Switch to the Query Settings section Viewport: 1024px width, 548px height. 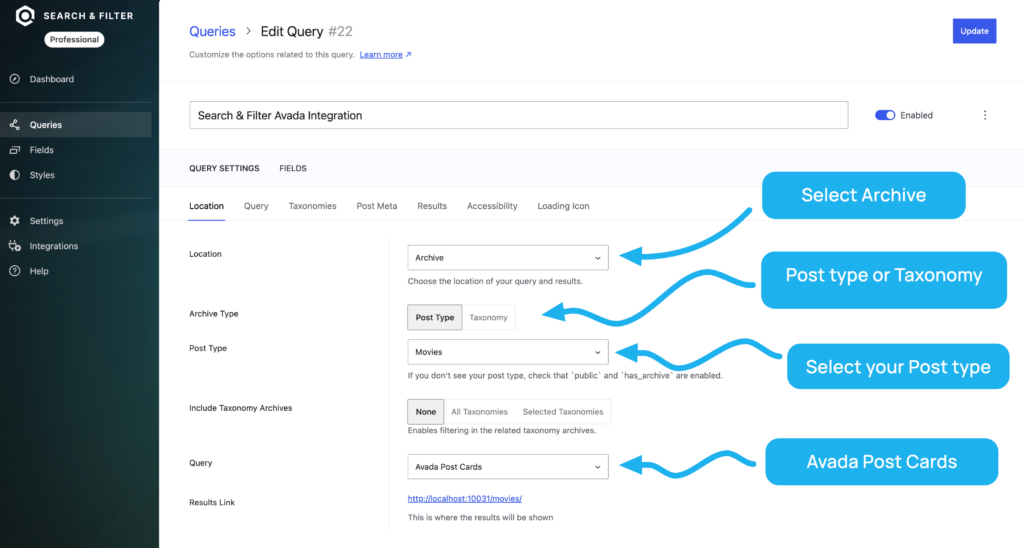(224, 169)
